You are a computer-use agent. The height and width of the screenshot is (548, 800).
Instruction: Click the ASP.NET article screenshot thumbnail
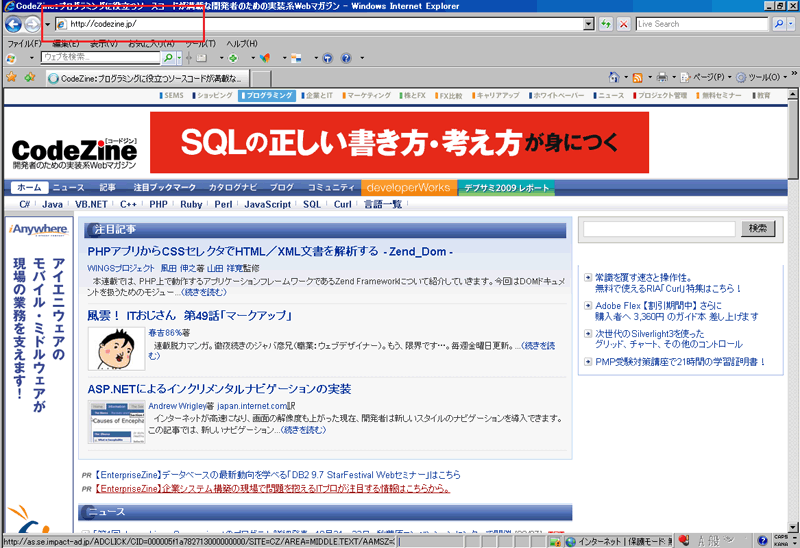116,422
